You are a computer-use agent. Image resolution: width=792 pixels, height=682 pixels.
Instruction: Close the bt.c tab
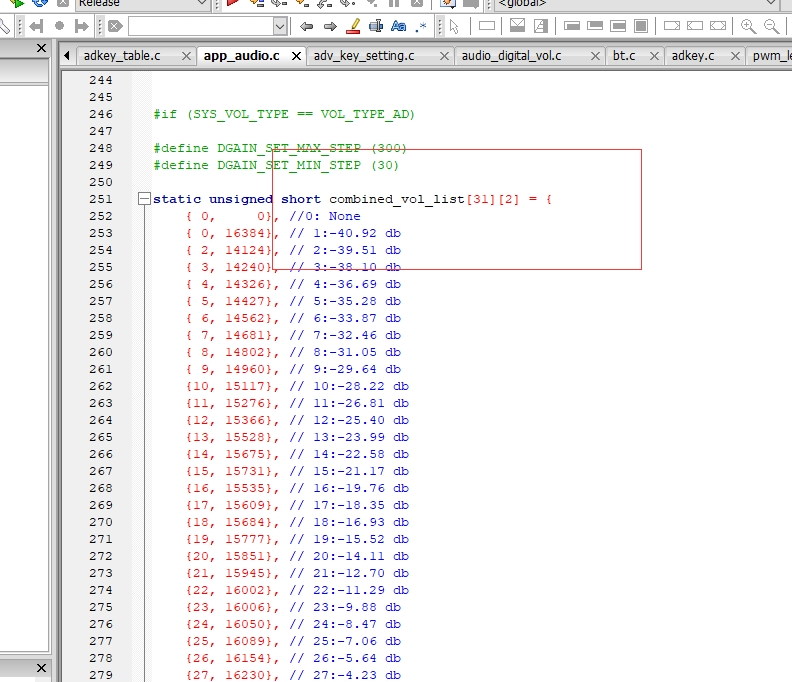(x=654, y=56)
